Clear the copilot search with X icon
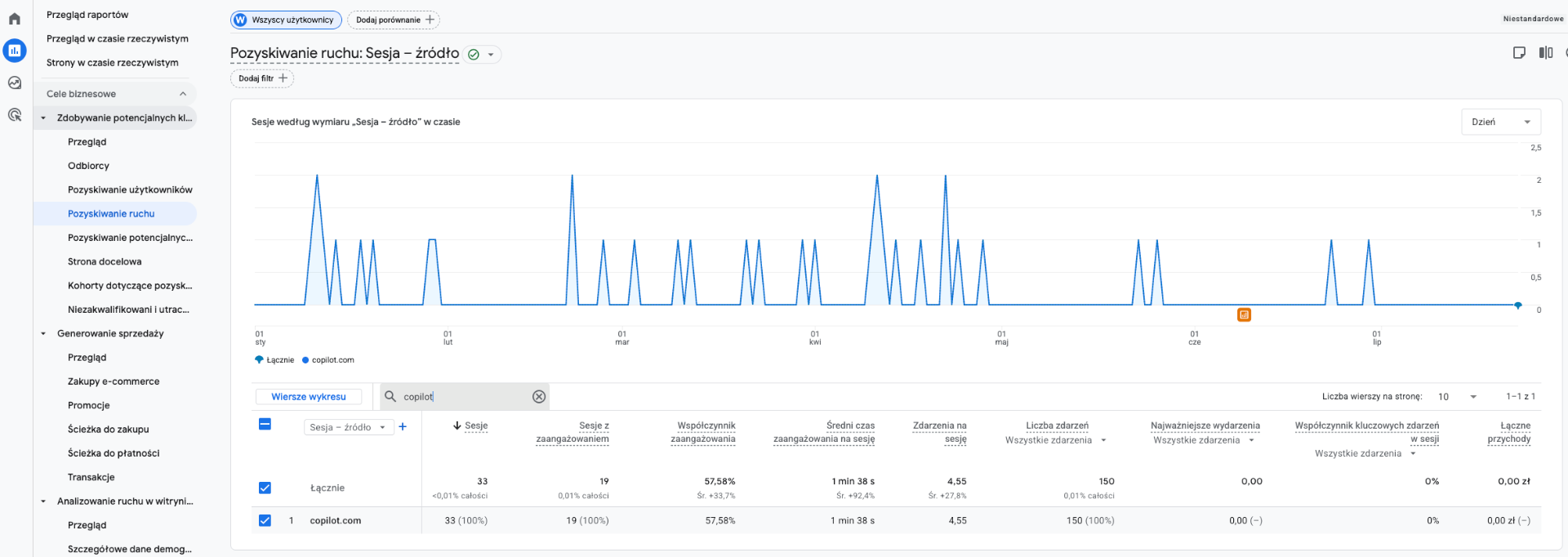Screen dimensions: 1568x557 [539, 397]
